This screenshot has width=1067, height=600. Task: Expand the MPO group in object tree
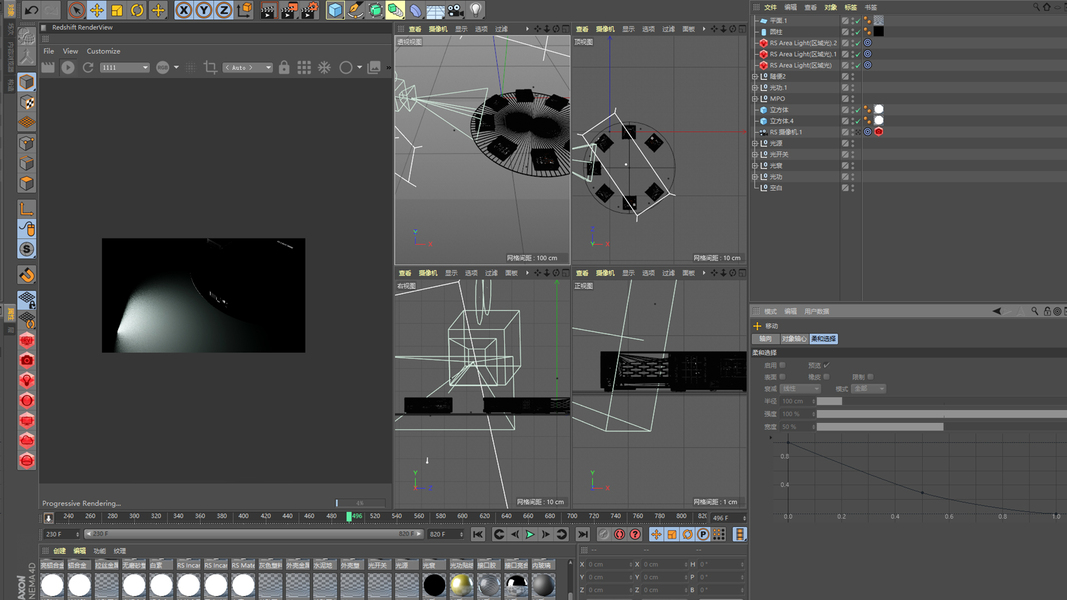click(755, 99)
